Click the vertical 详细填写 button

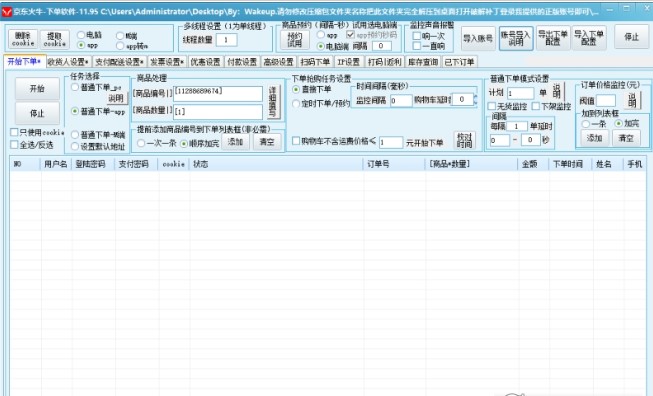coord(272,102)
